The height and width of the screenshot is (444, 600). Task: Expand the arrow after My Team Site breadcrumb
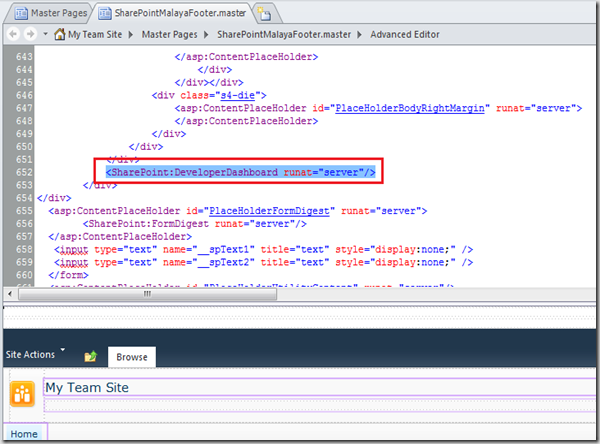131,34
